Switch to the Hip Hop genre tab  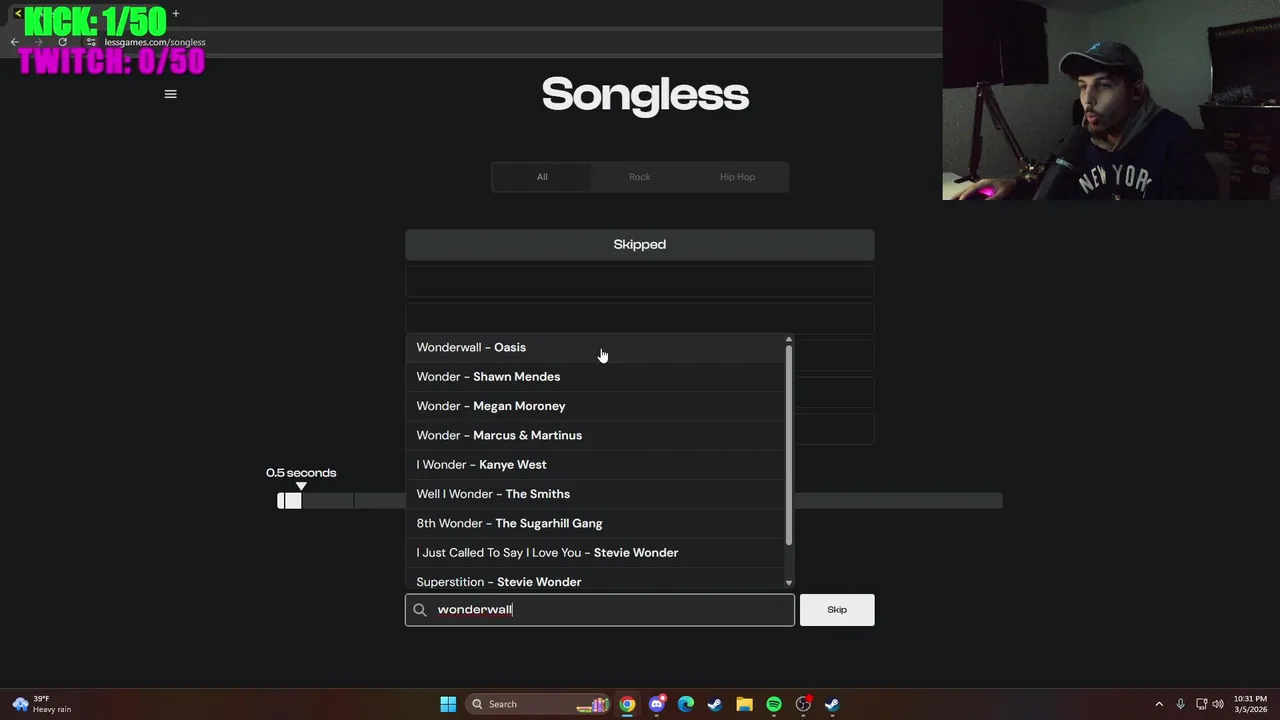point(737,177)
